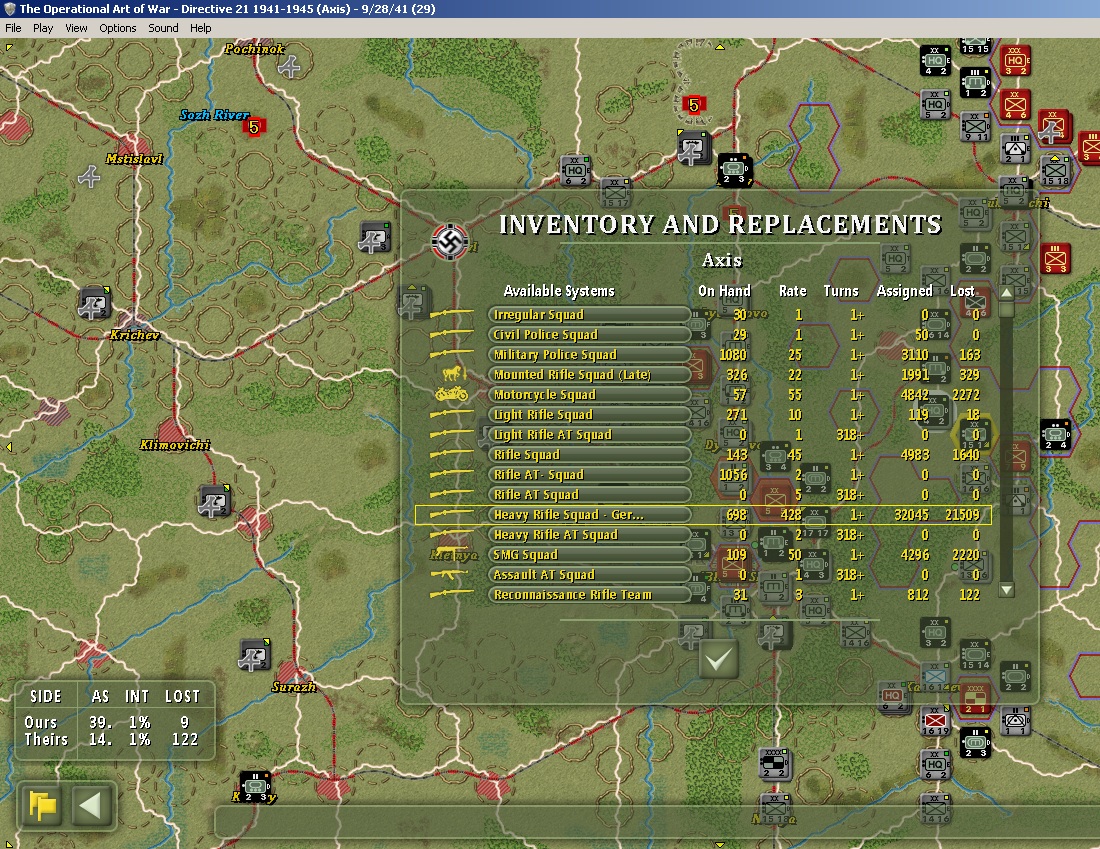This screenshot has width=1100, height=849.
Task: Open the Options menu
Action: click(118, 28)
